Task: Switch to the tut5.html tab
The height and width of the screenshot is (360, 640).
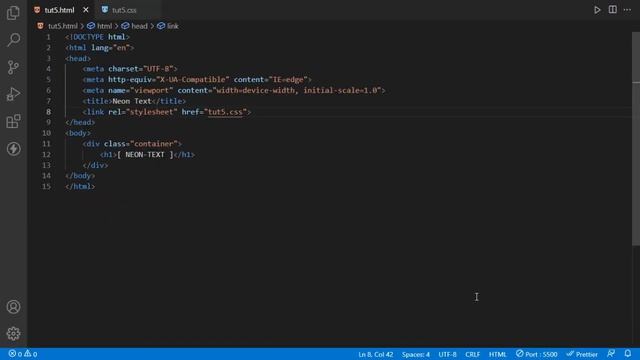Action: pos(59,10)
